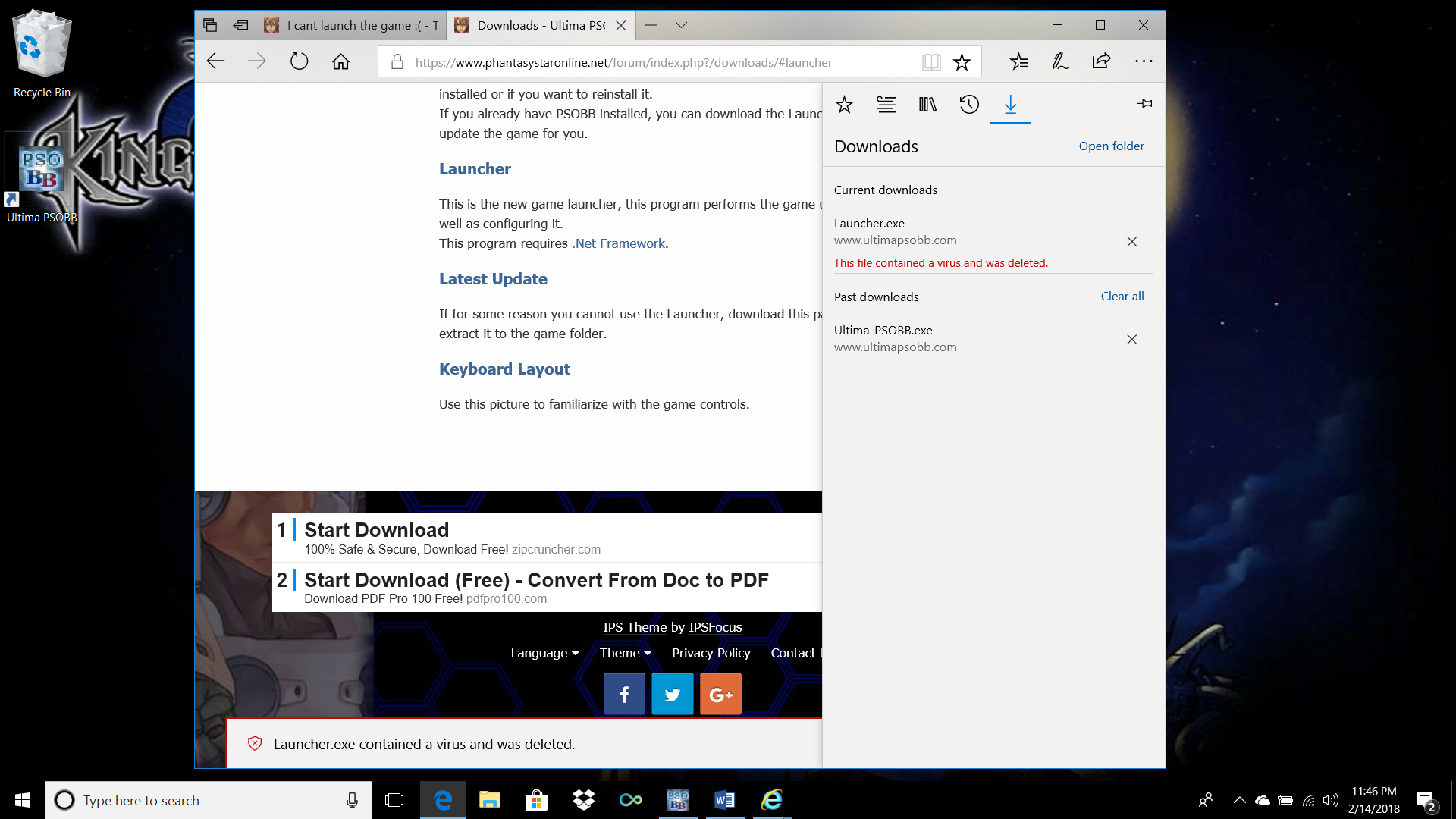Open the Latest Update download link
1456x819 pixels.
(x=493, y=278)
